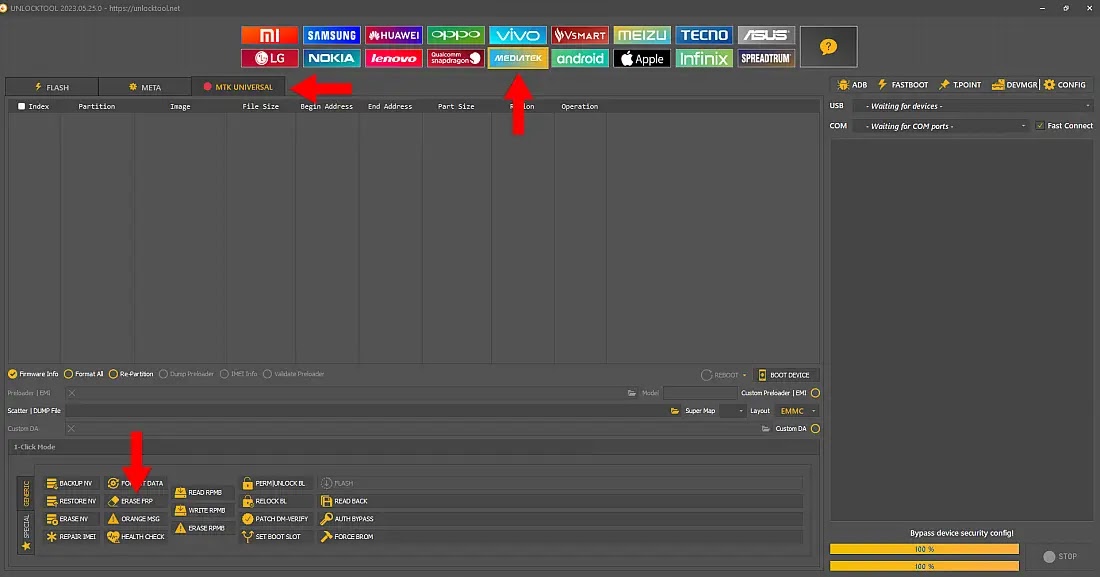The width and height of the screenshot is (1100, 577).
Task: Select the Re-Partition radio option
Action: tap(130, 374)
